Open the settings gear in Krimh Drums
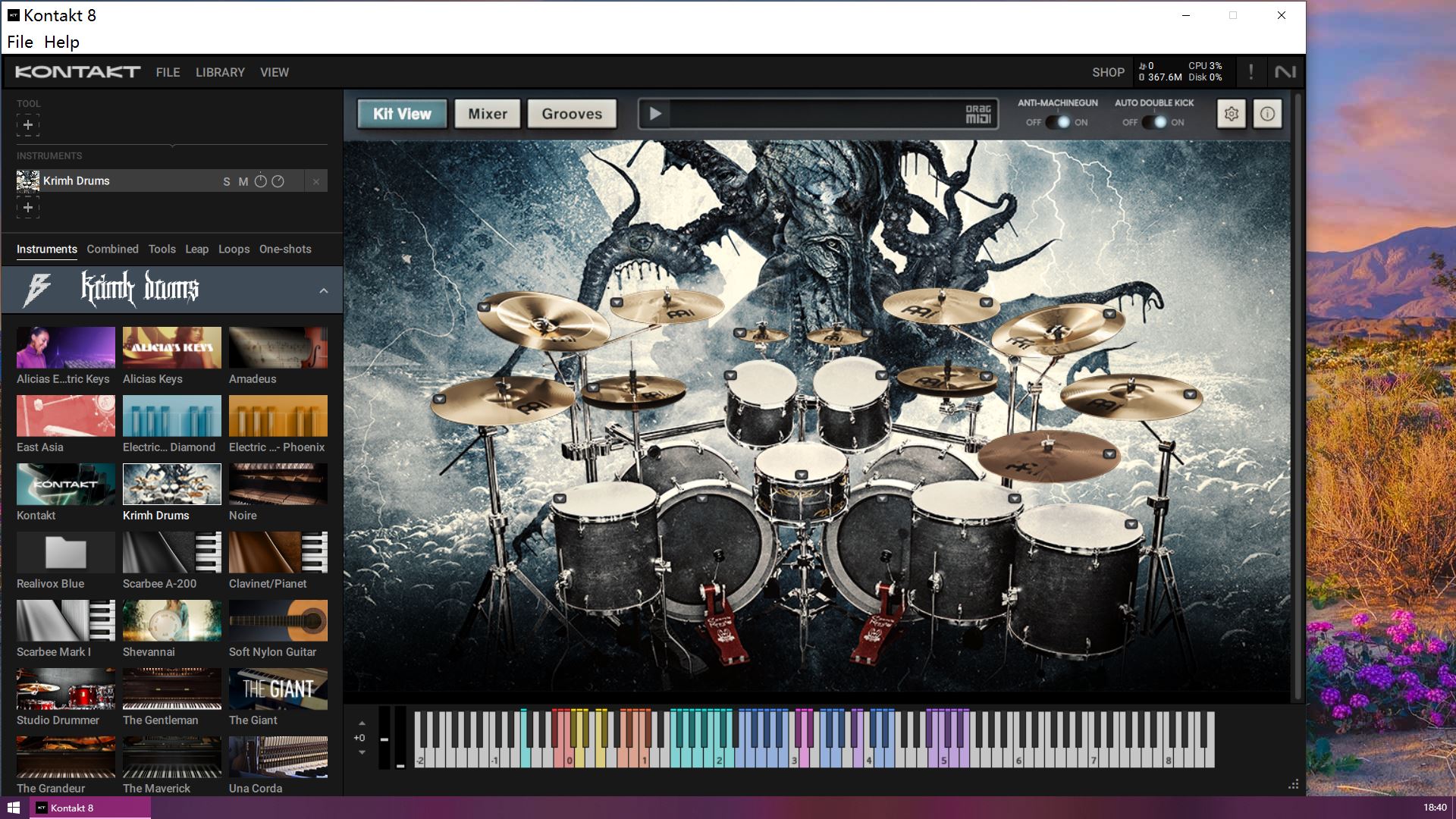 coord(1232,114)
